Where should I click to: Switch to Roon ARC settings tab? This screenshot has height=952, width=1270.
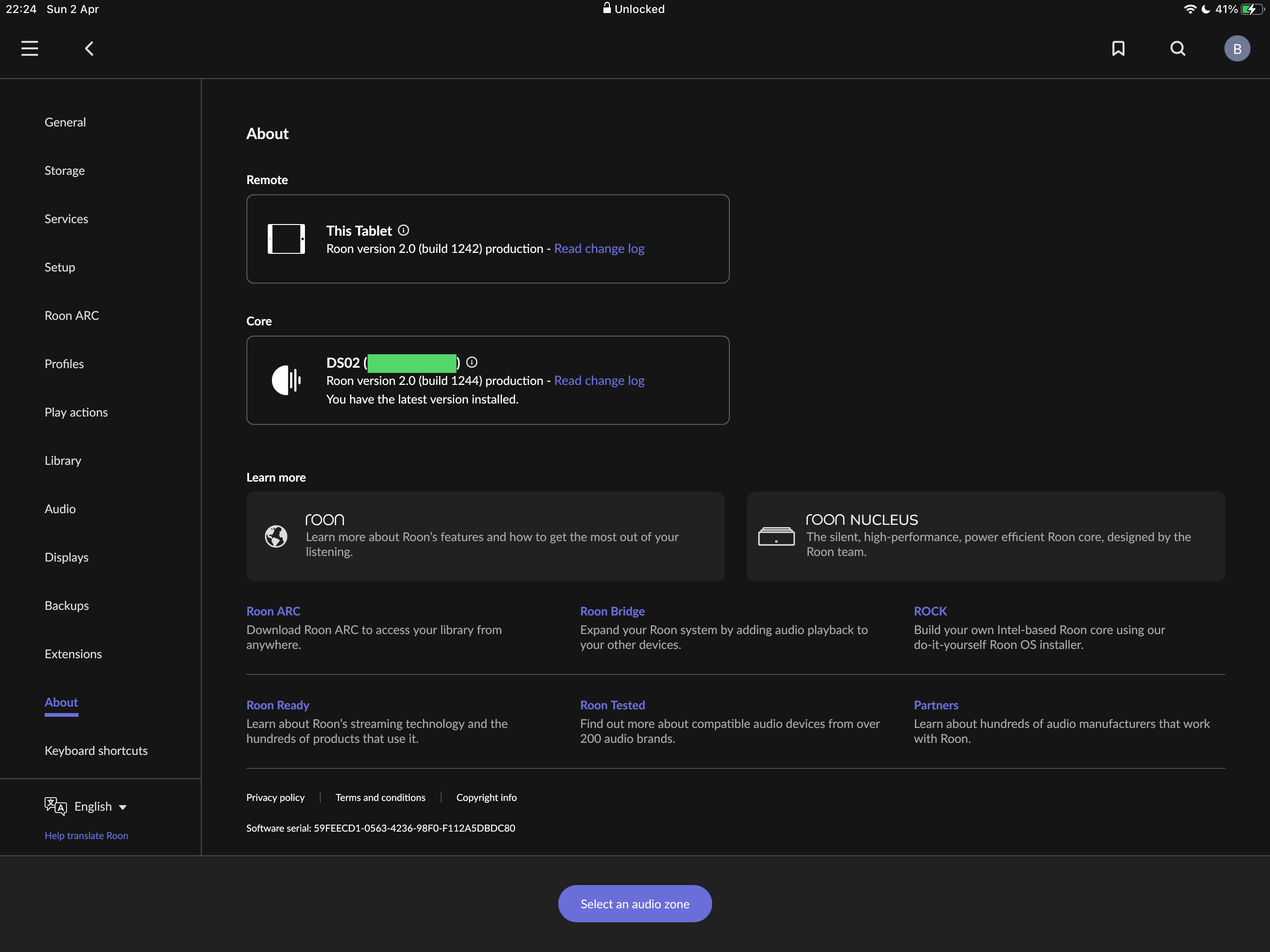coord(72,315)
